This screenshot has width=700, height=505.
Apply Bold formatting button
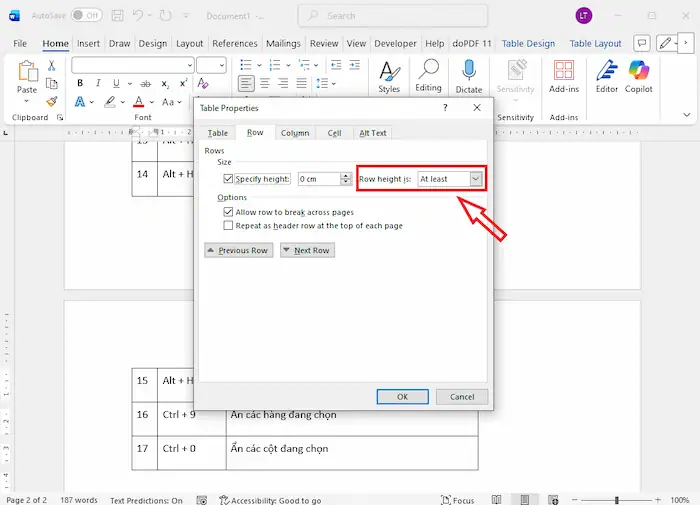(x=80, y=83)
